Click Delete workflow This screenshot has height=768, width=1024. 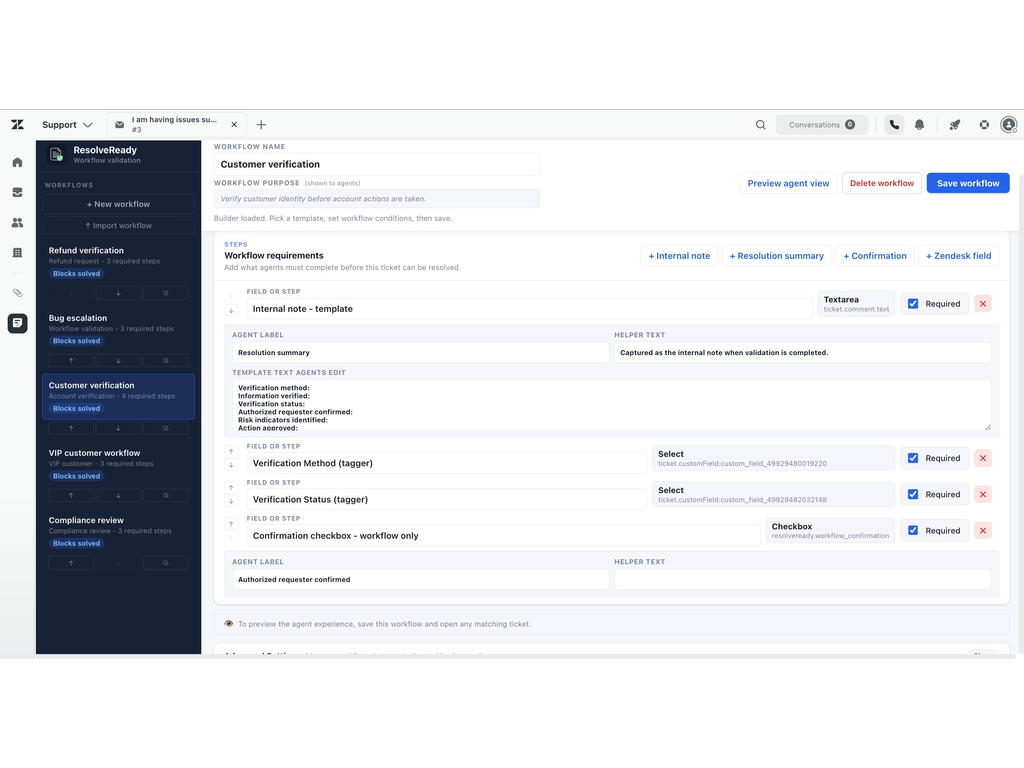click(882, 184)
